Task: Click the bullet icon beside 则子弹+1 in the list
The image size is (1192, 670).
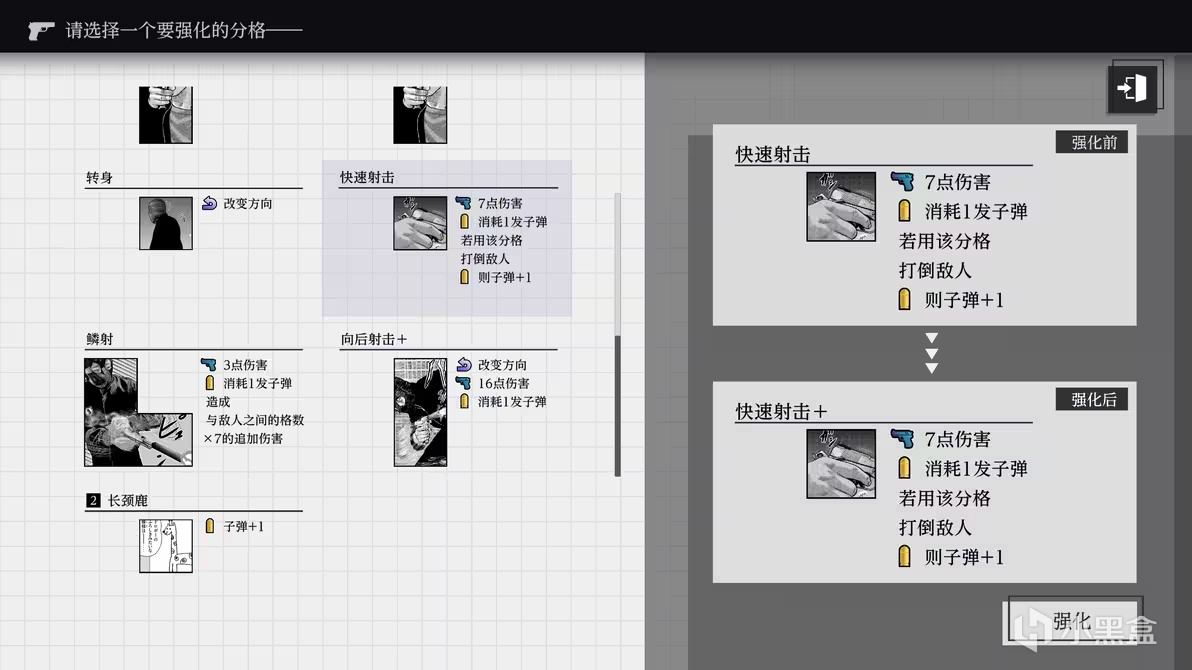Action: pyautogui.click(x=464, y=277)
